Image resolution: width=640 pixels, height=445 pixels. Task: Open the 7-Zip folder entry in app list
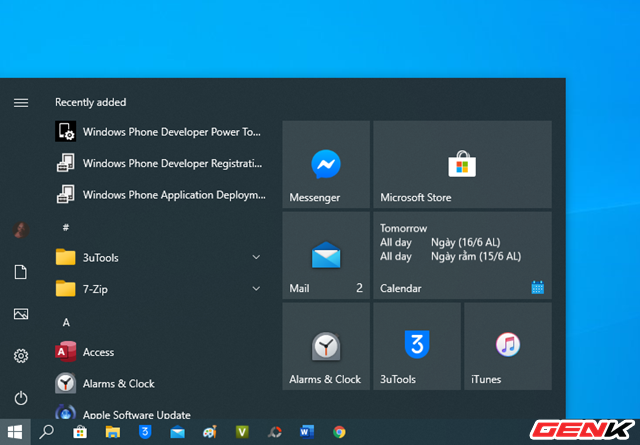coord(160,289)
